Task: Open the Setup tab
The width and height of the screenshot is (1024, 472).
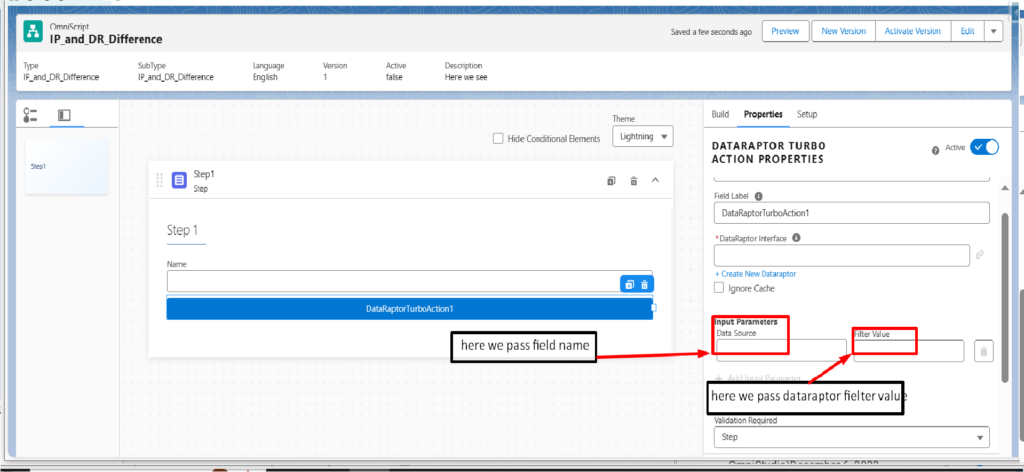Action: point(807,114)
